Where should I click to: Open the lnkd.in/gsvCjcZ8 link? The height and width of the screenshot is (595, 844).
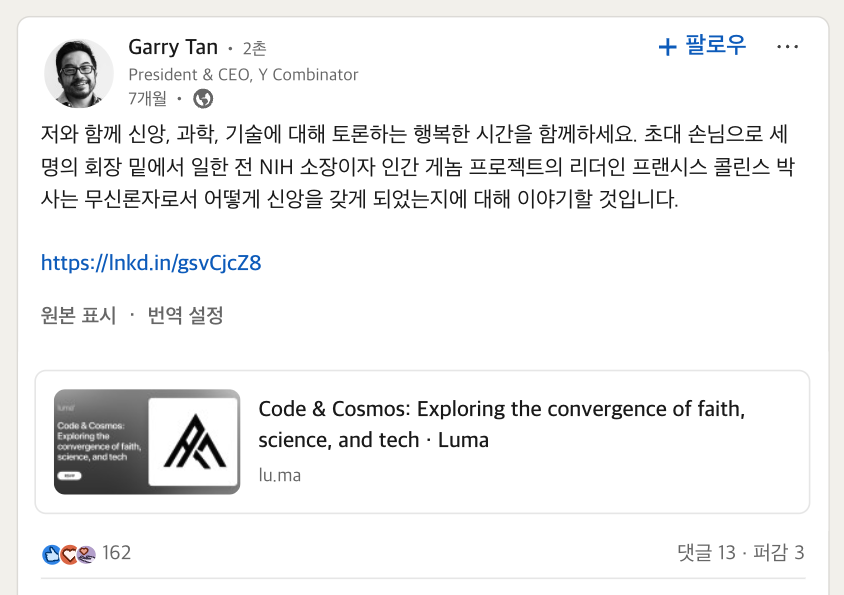(x=150, y=262)
